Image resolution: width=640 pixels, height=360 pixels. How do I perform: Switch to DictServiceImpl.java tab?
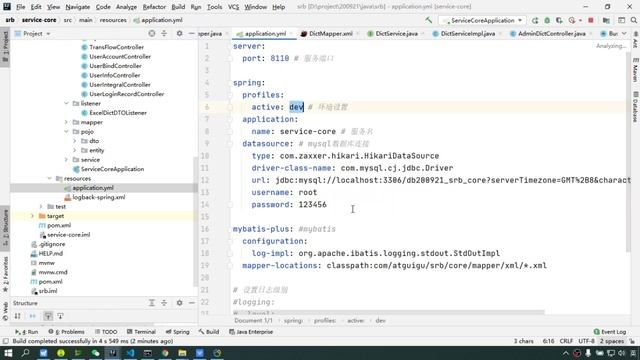(467, 33)
